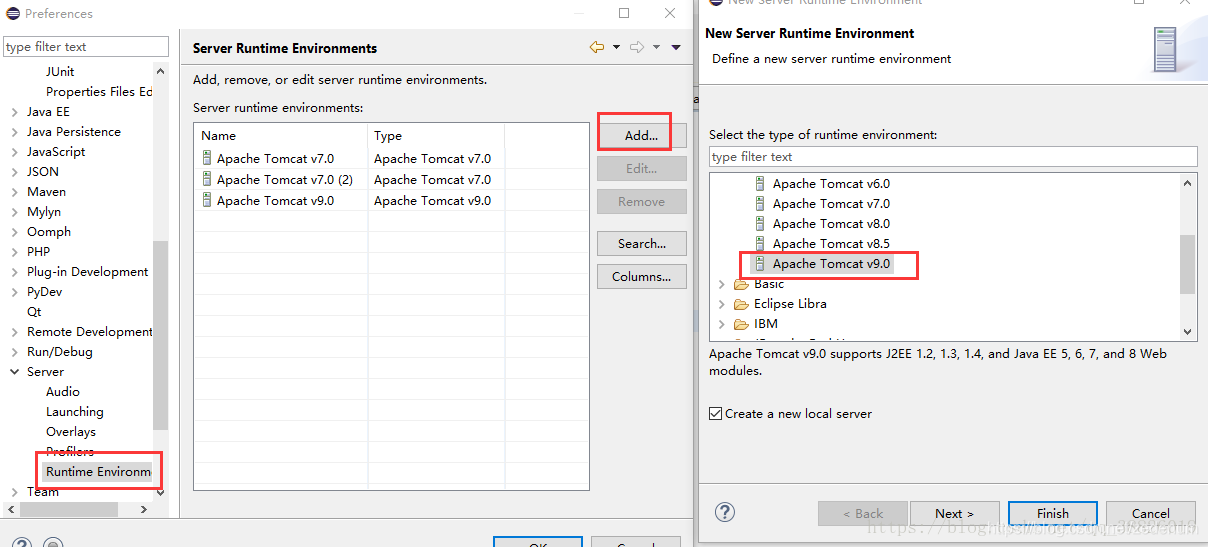The image size is (1208, 547).
Task: Click Apache Tomcat v7.0 (2) server icon
Action: point(207,179)
